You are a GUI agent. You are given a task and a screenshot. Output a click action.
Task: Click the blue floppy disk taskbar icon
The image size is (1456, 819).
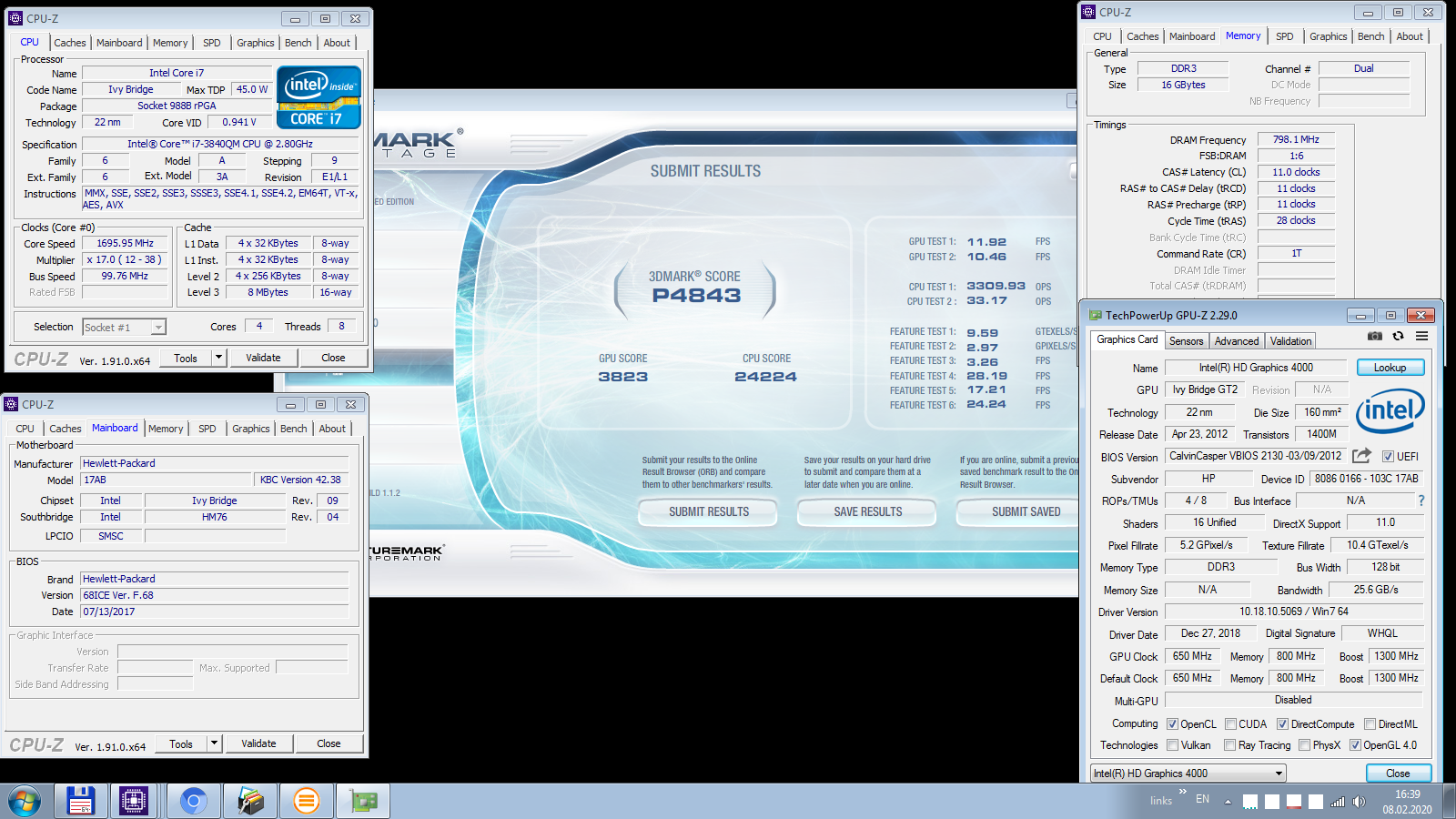[x=81, y=801]
